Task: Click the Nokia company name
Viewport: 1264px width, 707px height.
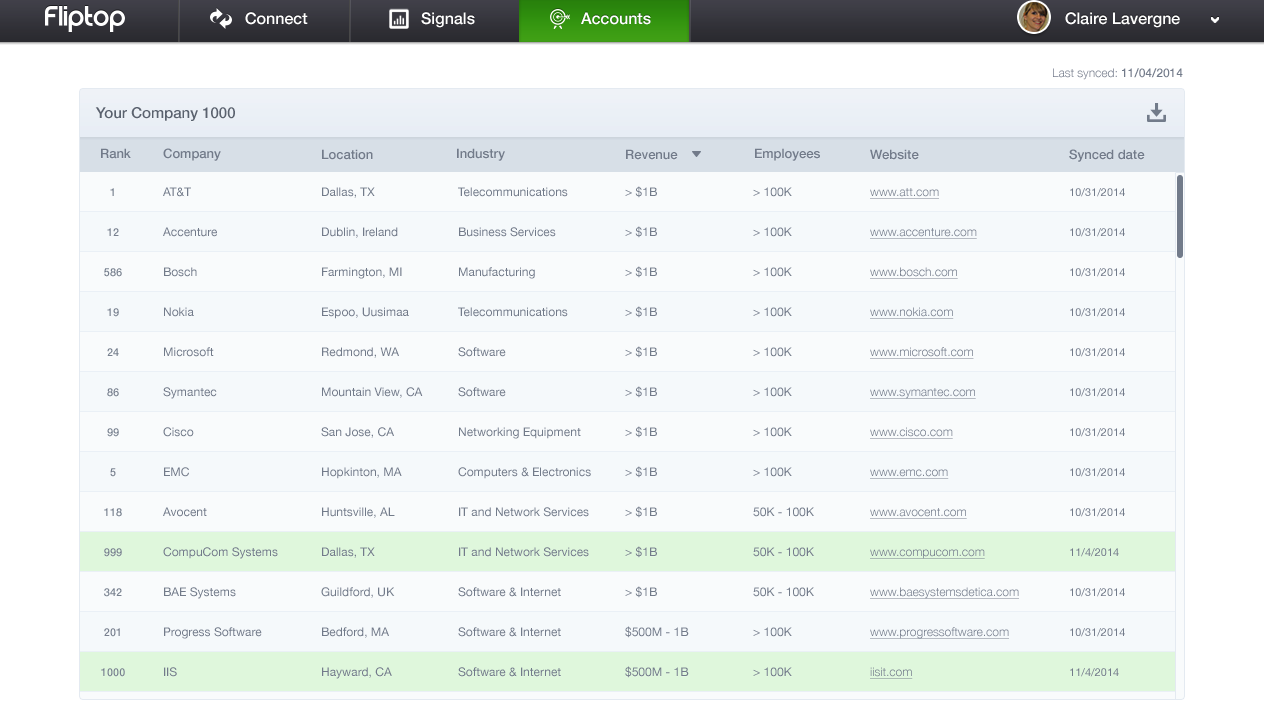Action: [178, 312]
